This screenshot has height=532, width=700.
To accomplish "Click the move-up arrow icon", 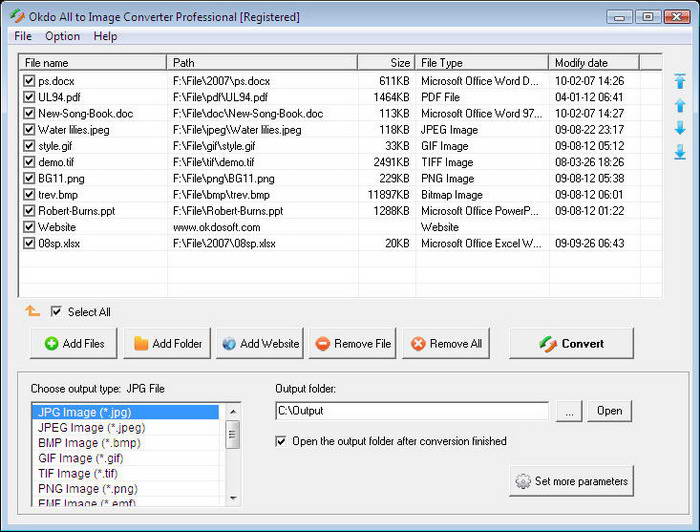I will [x=680, y=105].
